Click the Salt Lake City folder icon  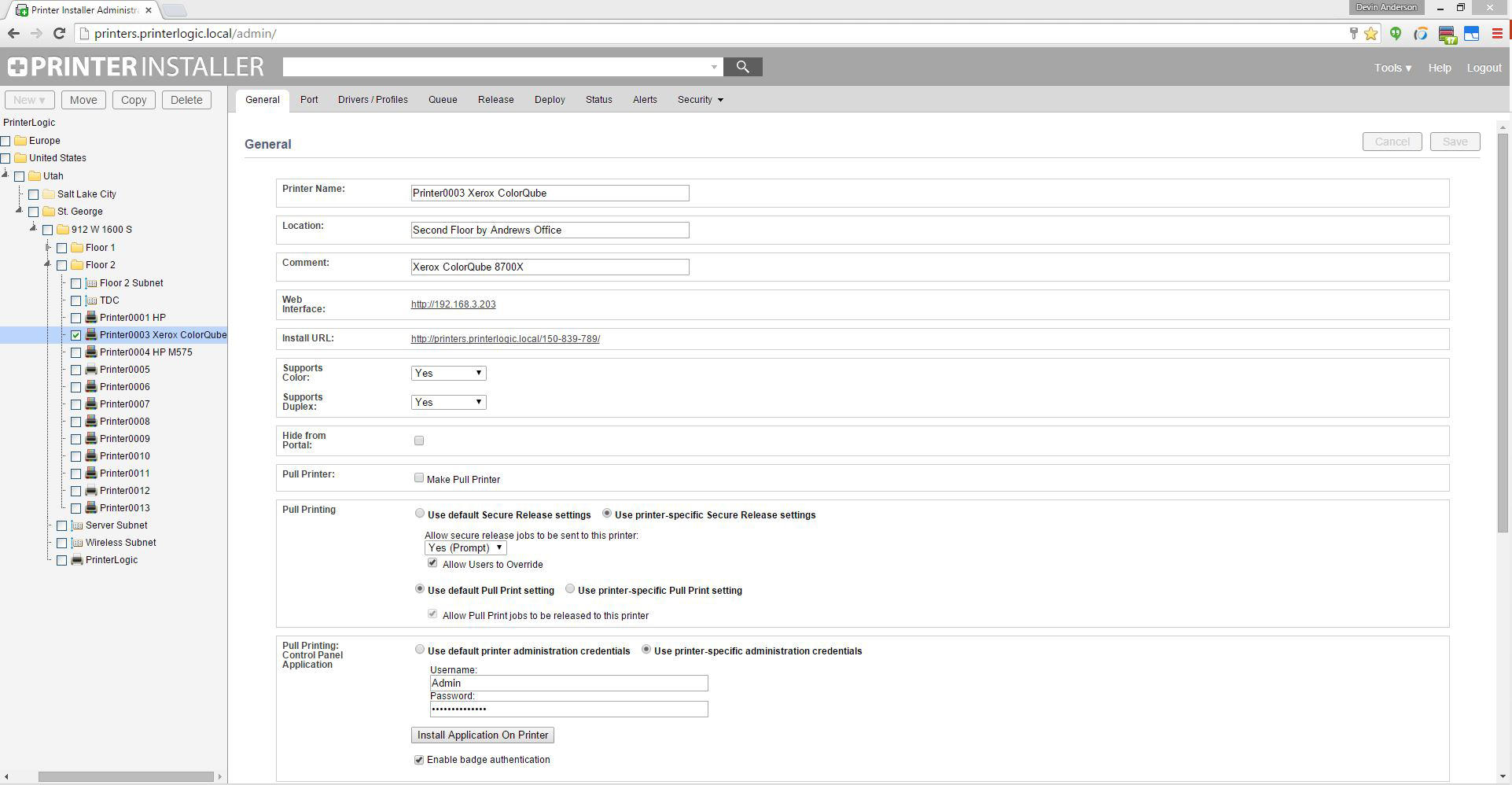click(x=49, y=194)
